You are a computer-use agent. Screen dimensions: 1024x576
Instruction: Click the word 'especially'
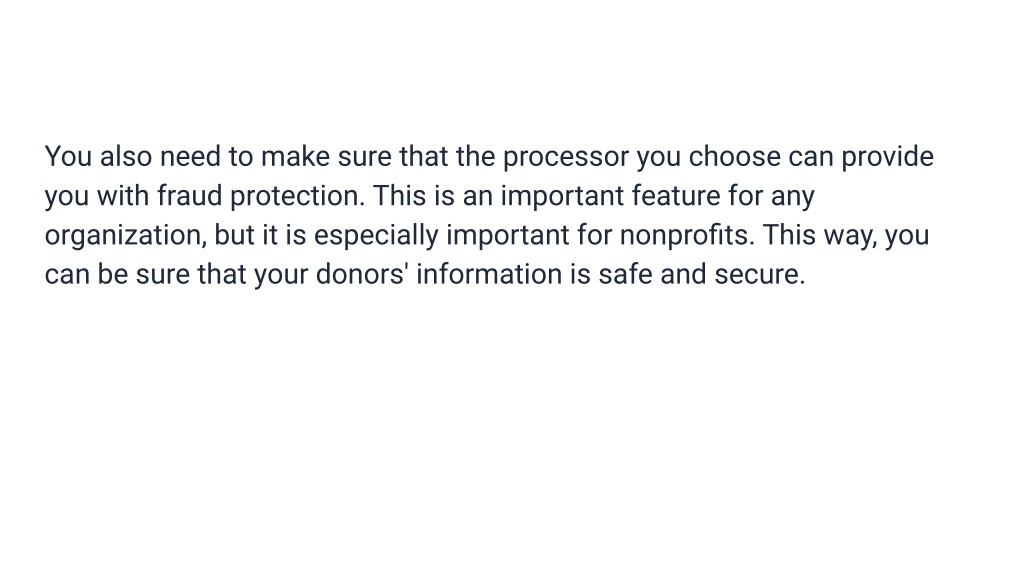pos(376,236)
